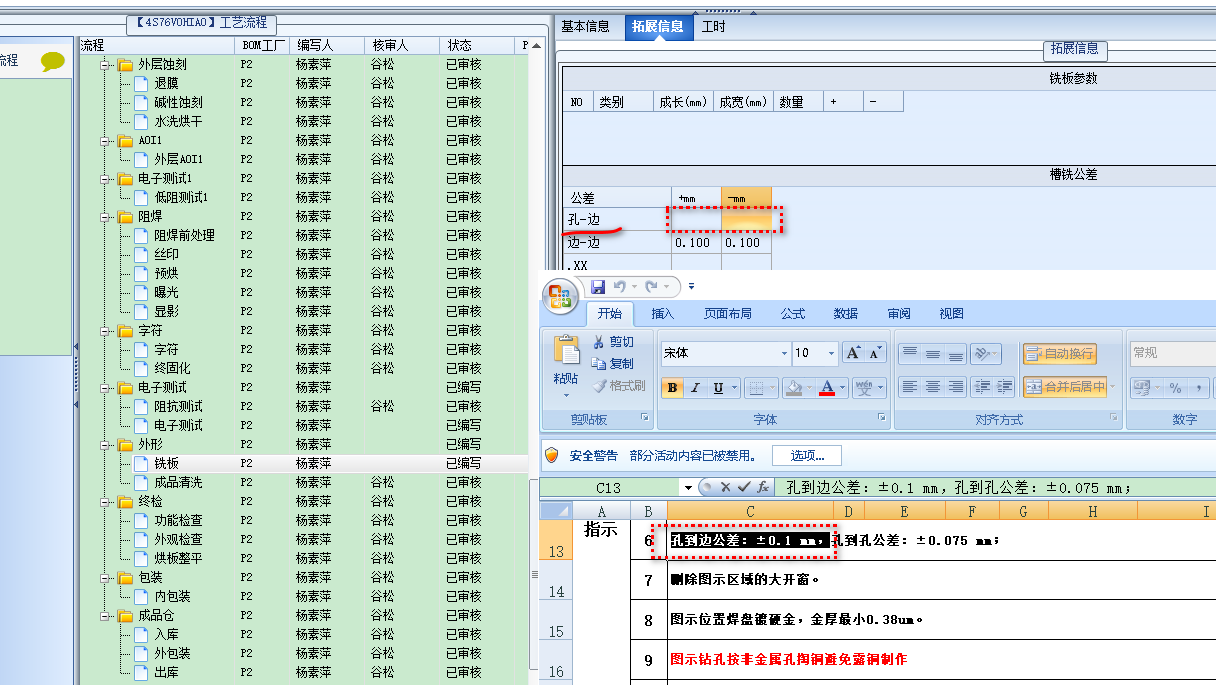The image size is (1216, 685).
Task: Collapse the 外层蚀刻 tree node
Action: pos(105,65)
